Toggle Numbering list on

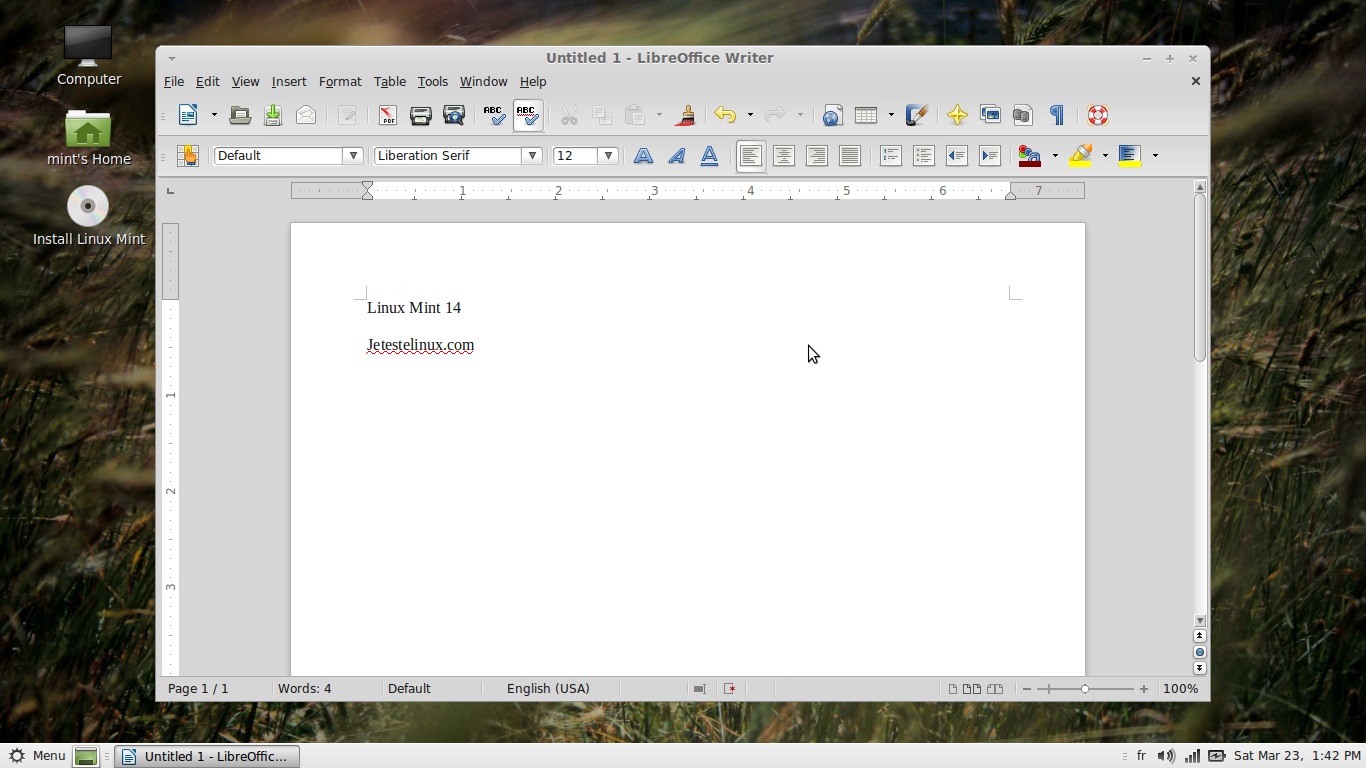tap(891, 155)
